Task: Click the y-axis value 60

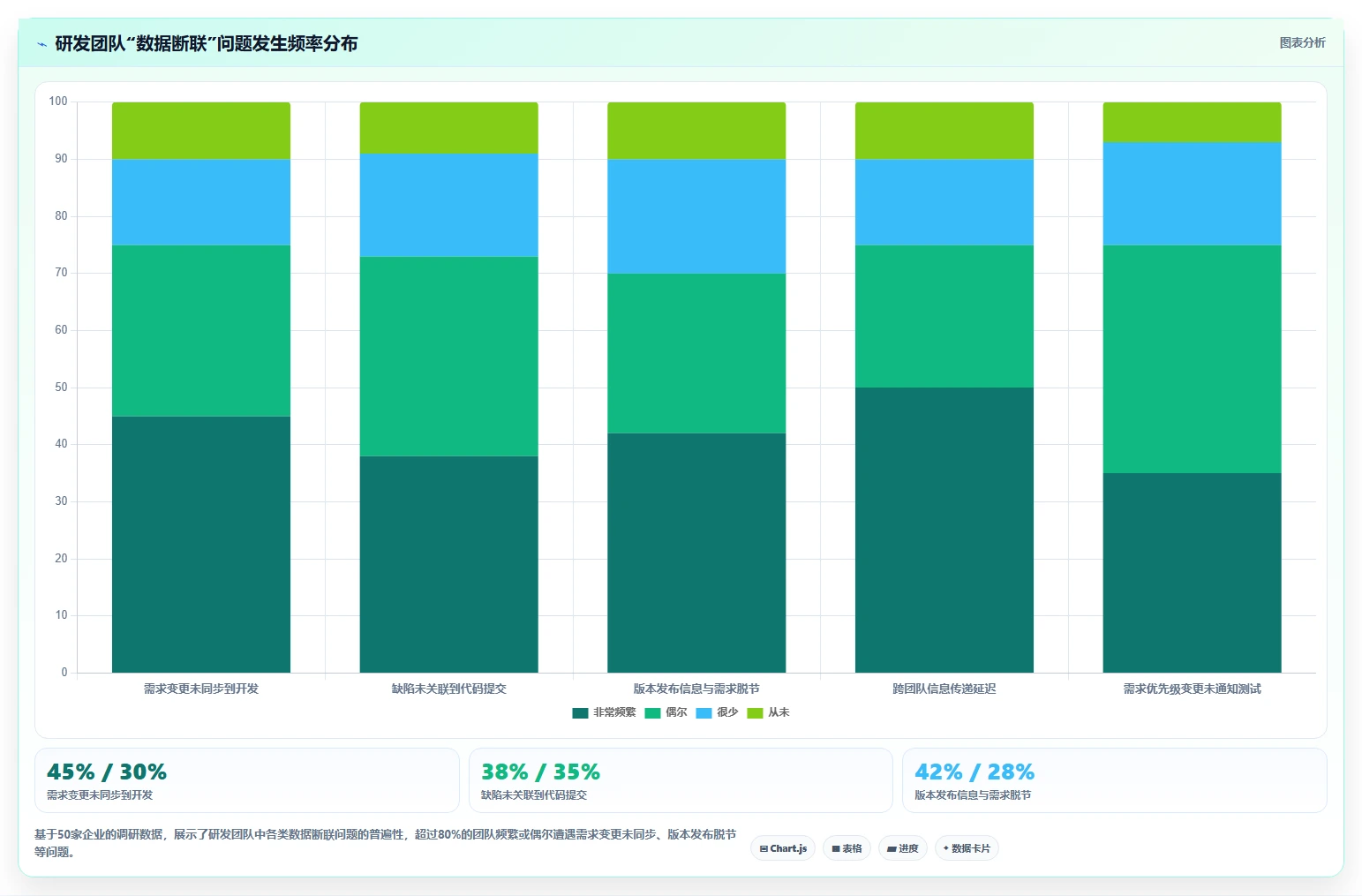Action: (x=61, y=330)
